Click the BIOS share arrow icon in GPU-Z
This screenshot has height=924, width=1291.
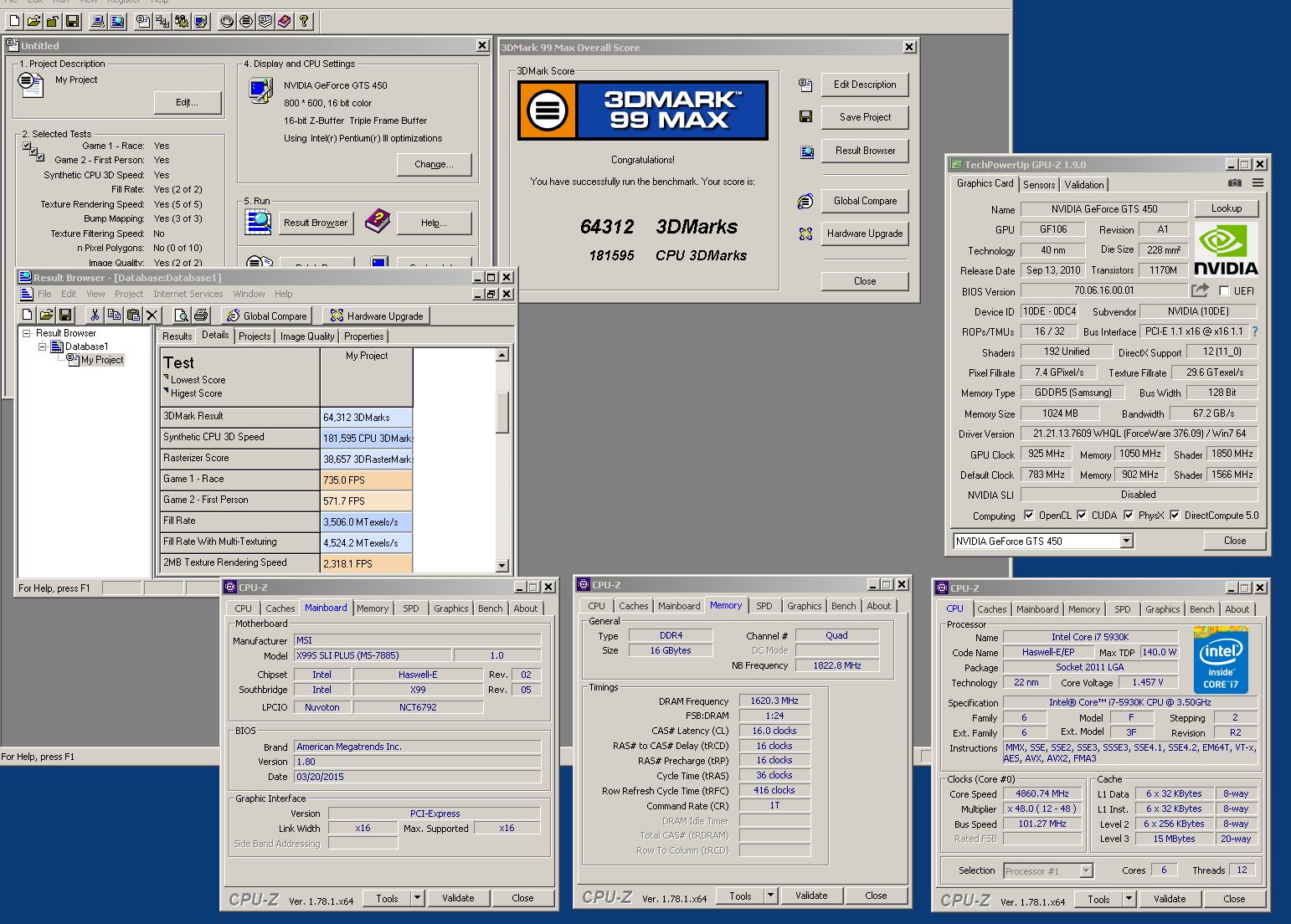tap(1200, 290)
